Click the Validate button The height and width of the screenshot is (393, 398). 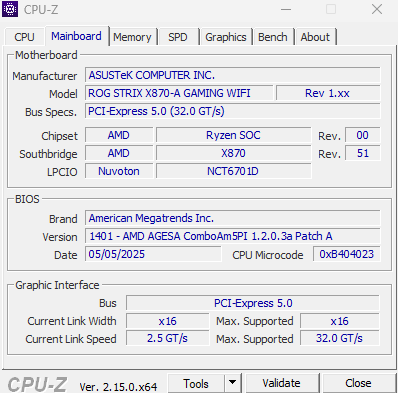[281, 383]
